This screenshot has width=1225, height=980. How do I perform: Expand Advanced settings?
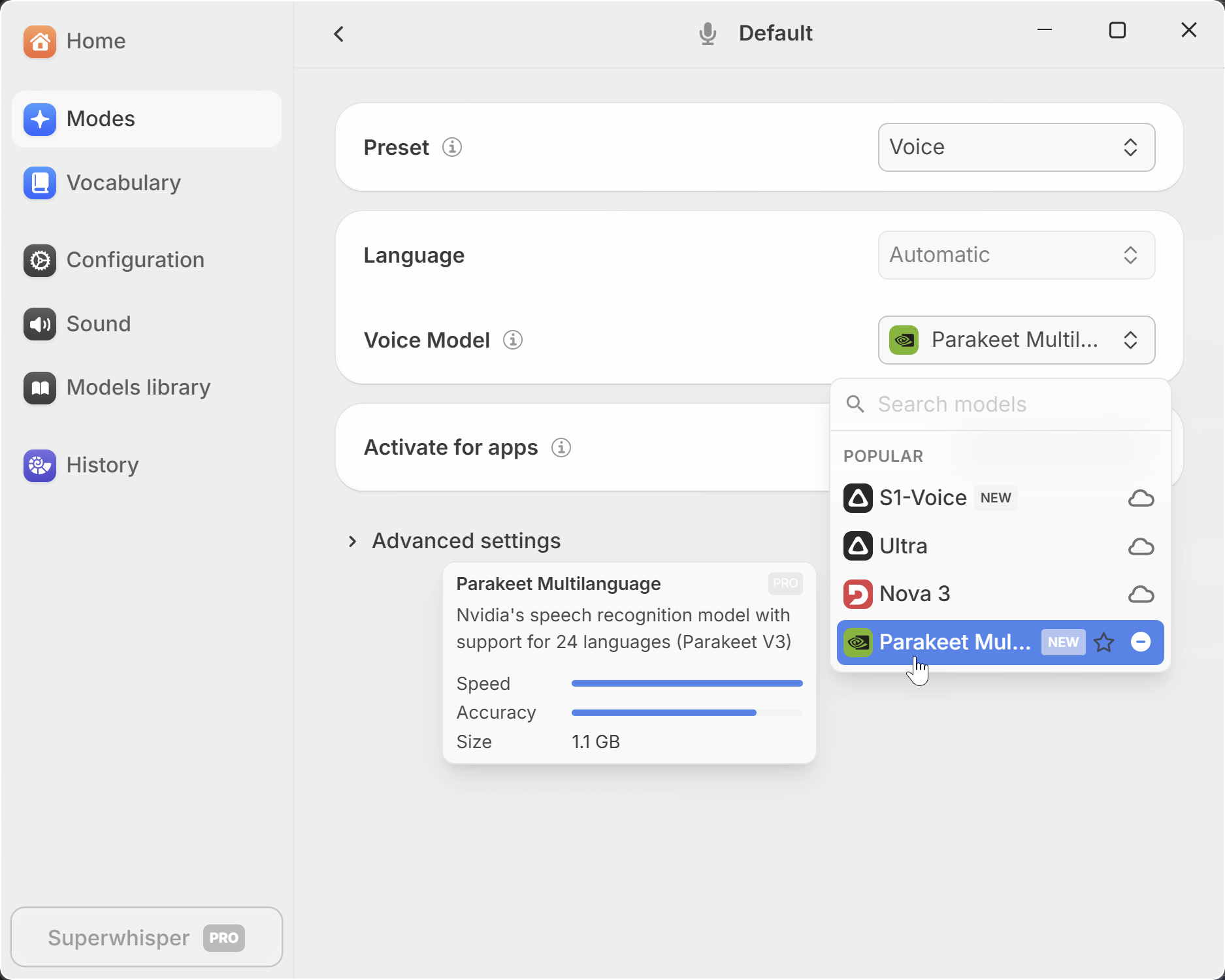tap(454, 541)
